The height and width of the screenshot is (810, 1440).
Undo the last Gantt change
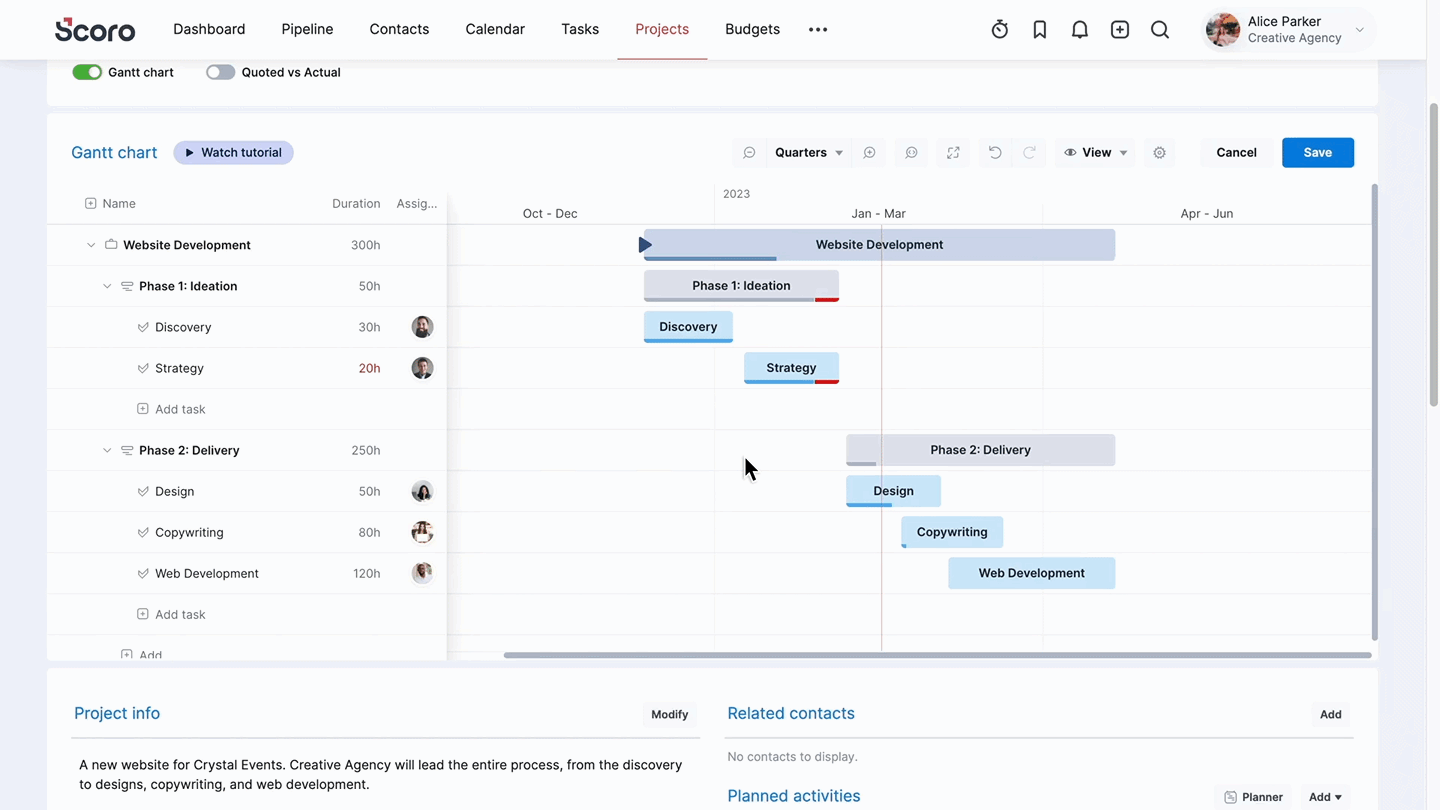(995, 153)
